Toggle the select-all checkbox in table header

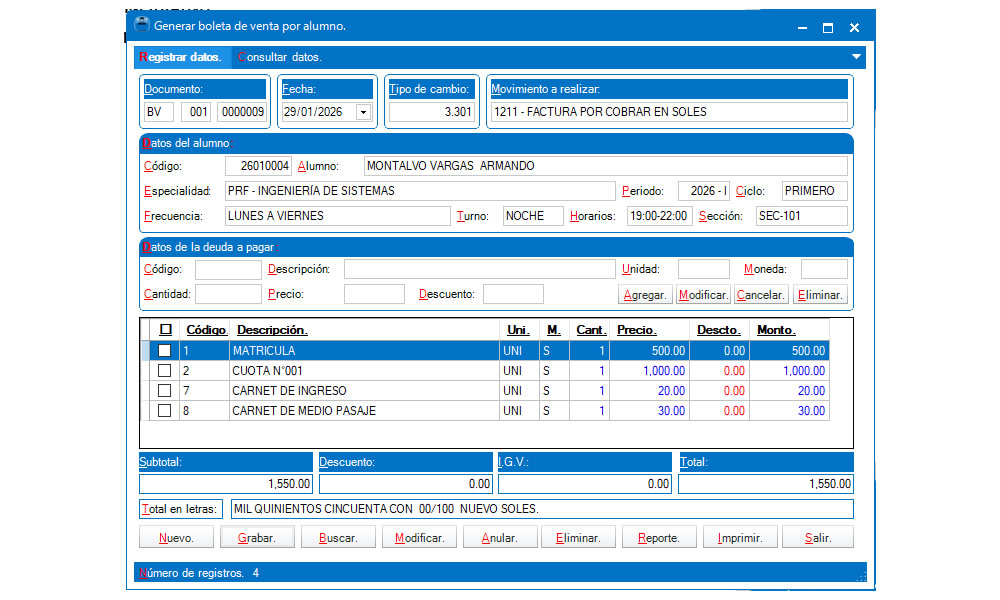coord(166,330)
